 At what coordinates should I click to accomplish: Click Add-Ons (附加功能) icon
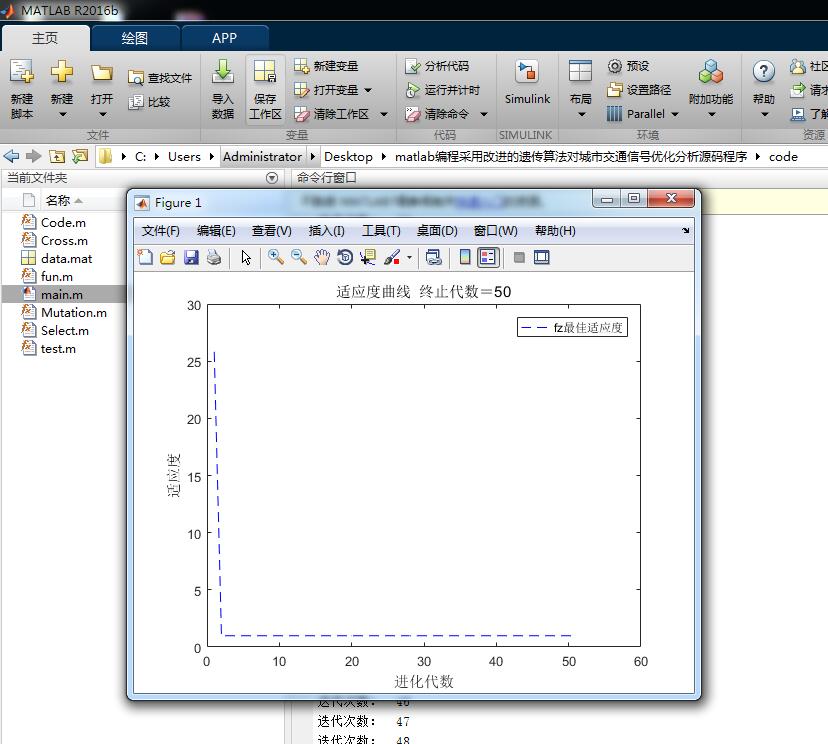pos(711,72)
